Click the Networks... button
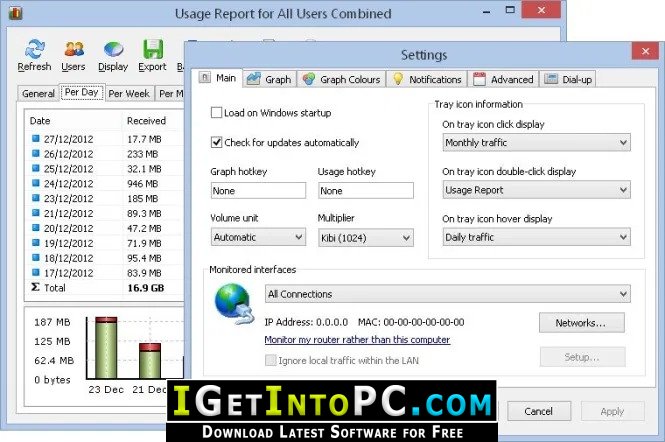 [x=581, y=323]
